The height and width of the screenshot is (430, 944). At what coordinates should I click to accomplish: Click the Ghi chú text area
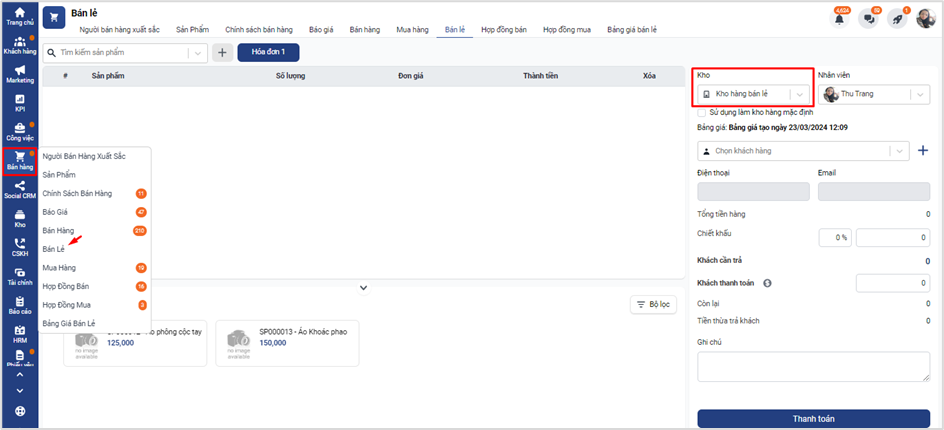pos(813,367)
